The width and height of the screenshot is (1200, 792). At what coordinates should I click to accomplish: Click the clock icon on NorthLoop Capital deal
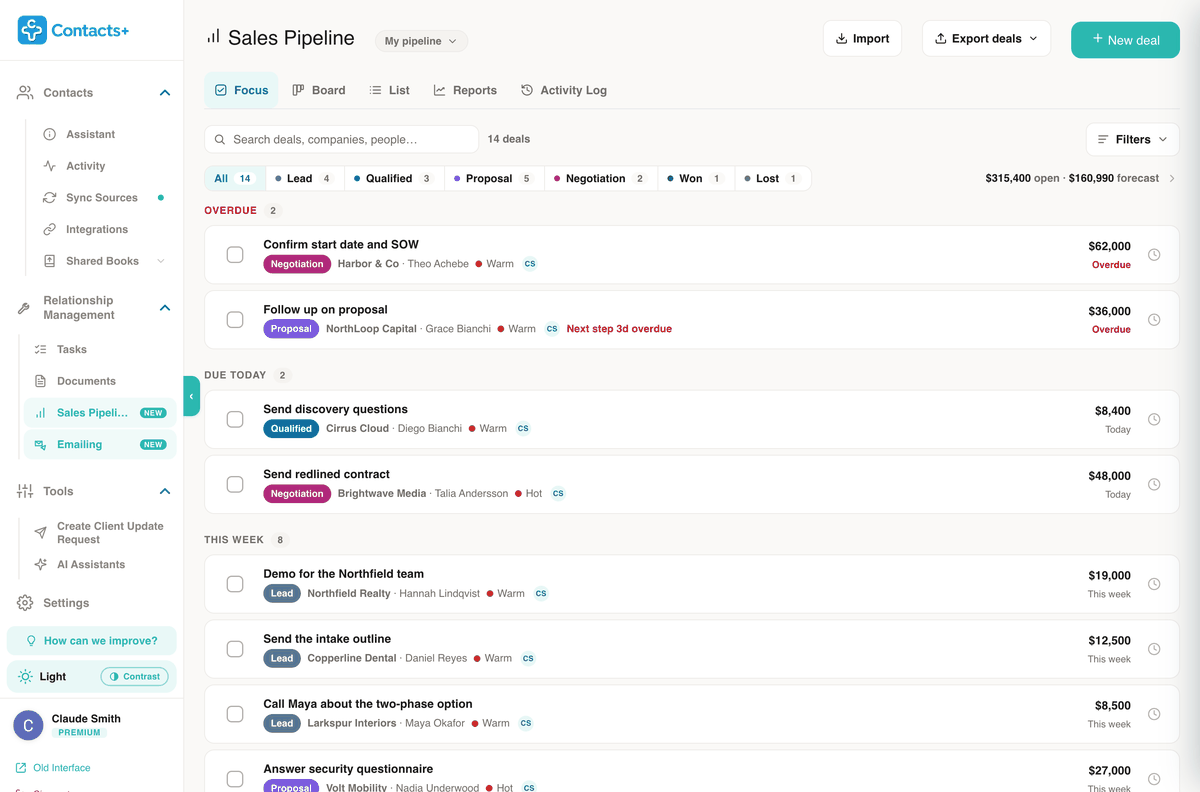click(1154, 320)
